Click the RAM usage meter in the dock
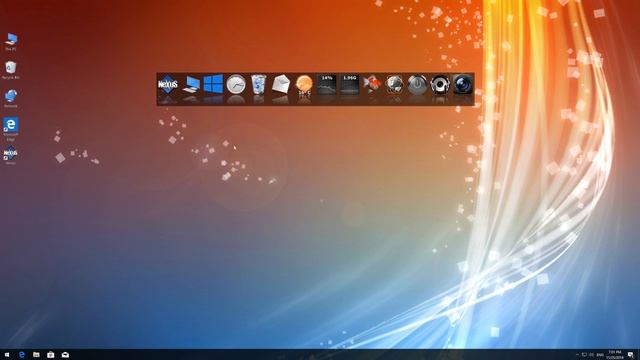This screenshot has width=640, height=360. click(x=349, y=84)
